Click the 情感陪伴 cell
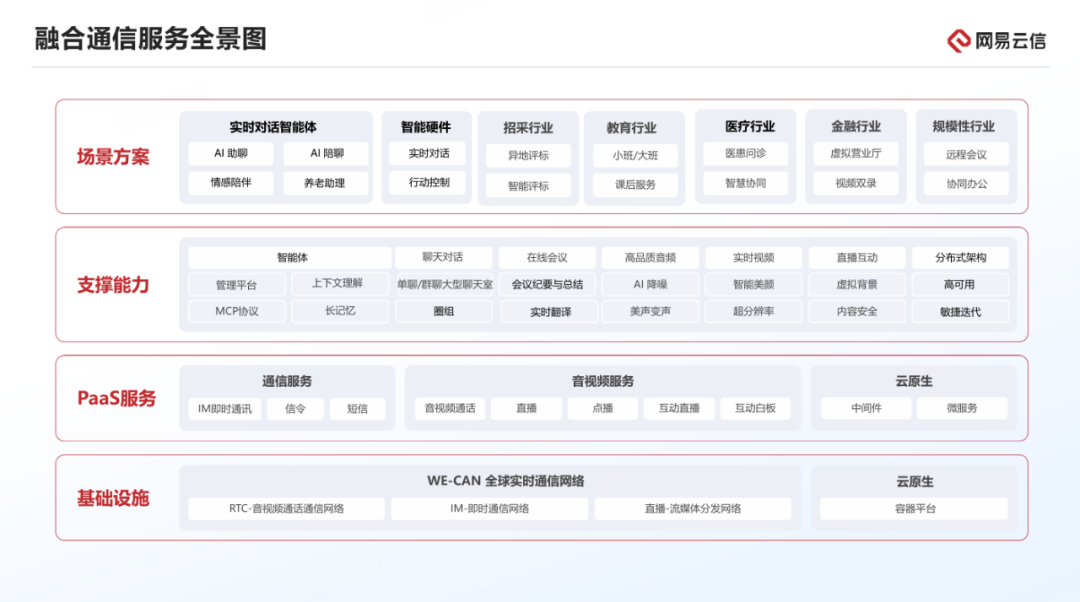1080x602 pixels. (231, 183)
